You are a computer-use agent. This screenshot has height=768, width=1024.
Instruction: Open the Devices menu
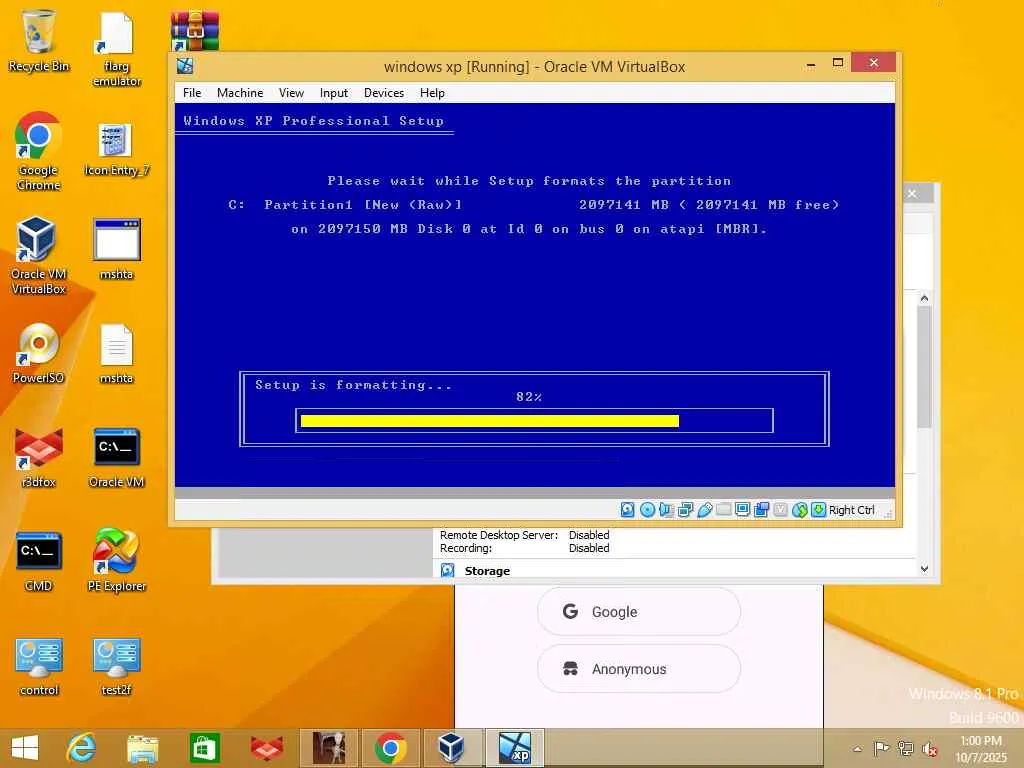pyautogui.click(x=384, y=93)
